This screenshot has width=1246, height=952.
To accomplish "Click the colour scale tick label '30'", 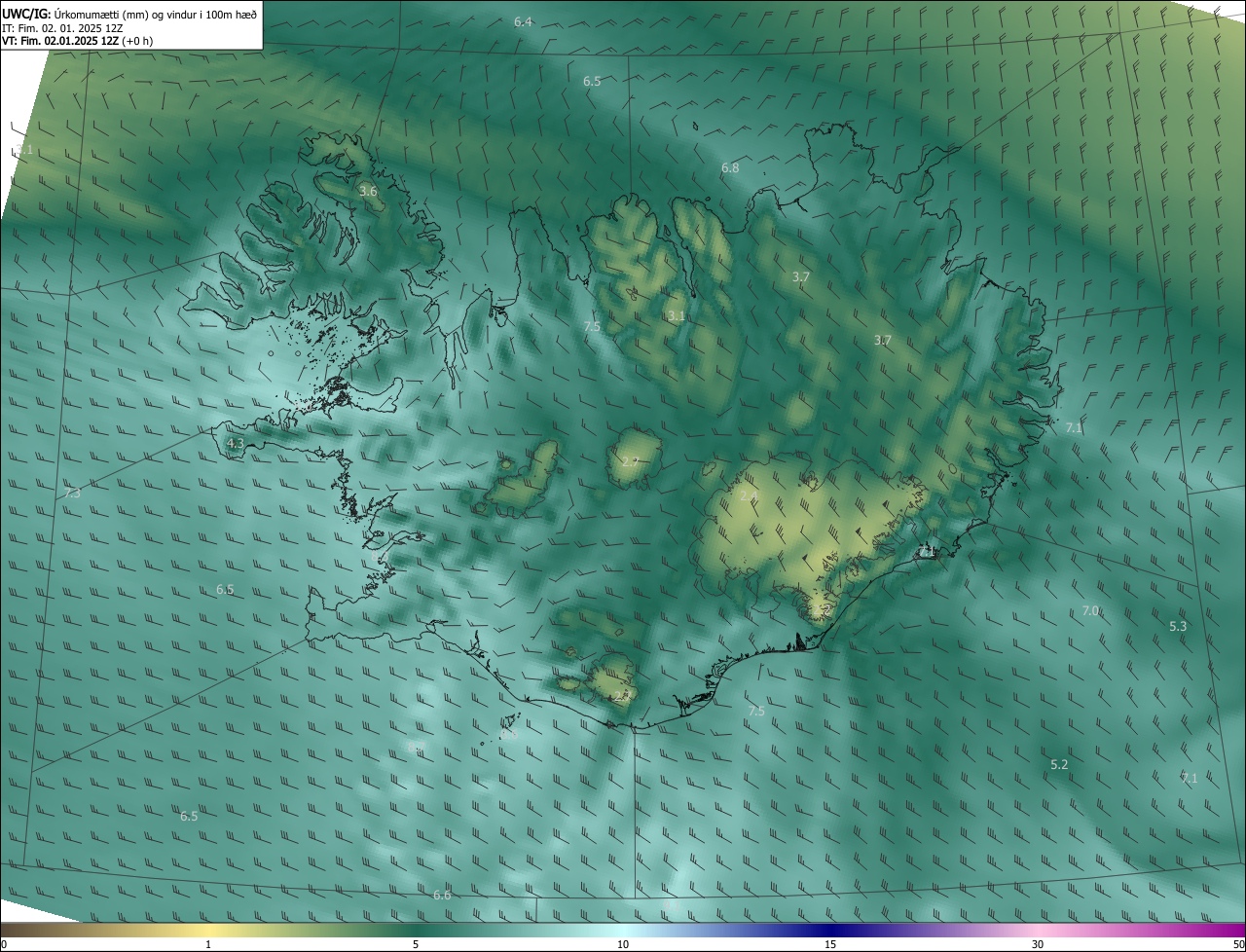I will (x=1038, y=945).
